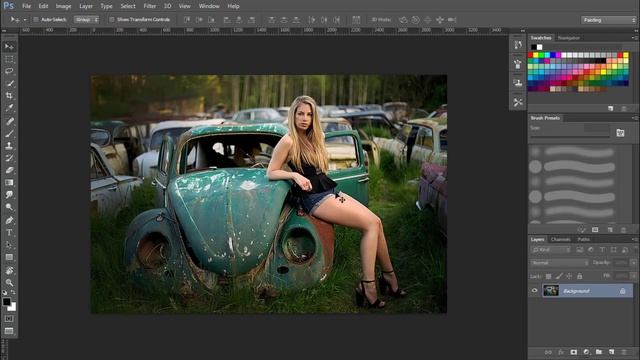This screenshot has height=360, width=640.
Task: Toggle lock position in Layers panel
Action: pos(569,276)
